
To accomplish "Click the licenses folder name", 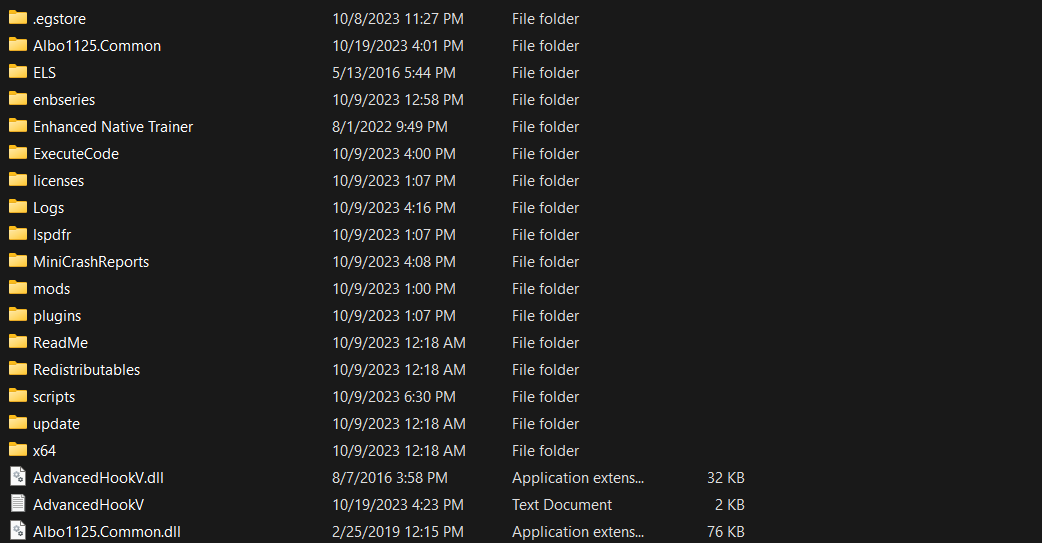I will (58, 181).
